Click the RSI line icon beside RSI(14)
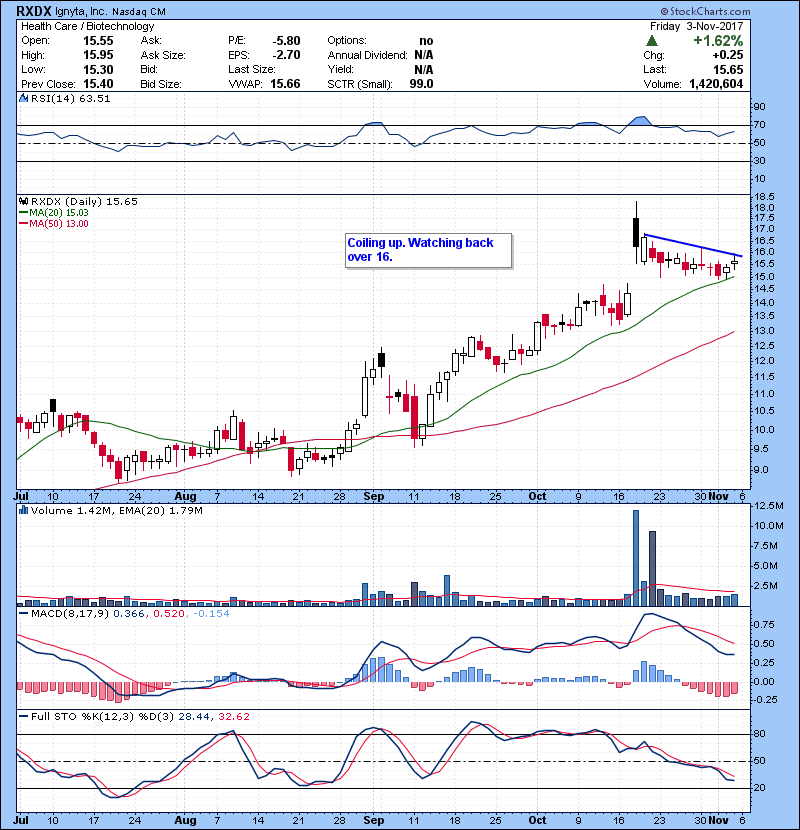800x830 pixels. point(23,98)
